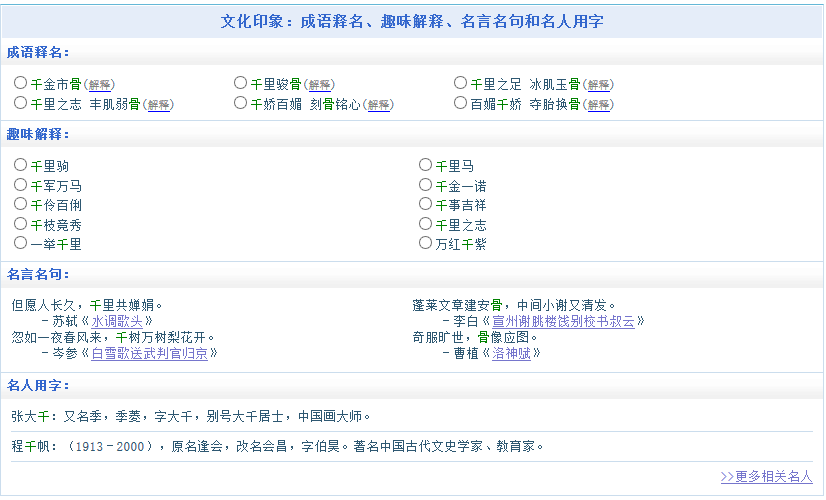Open the 宣州谢朓楼饯别校书叔云 link
Image resolution: width=826 pixels, height=500 pixels.
point(563,321)
